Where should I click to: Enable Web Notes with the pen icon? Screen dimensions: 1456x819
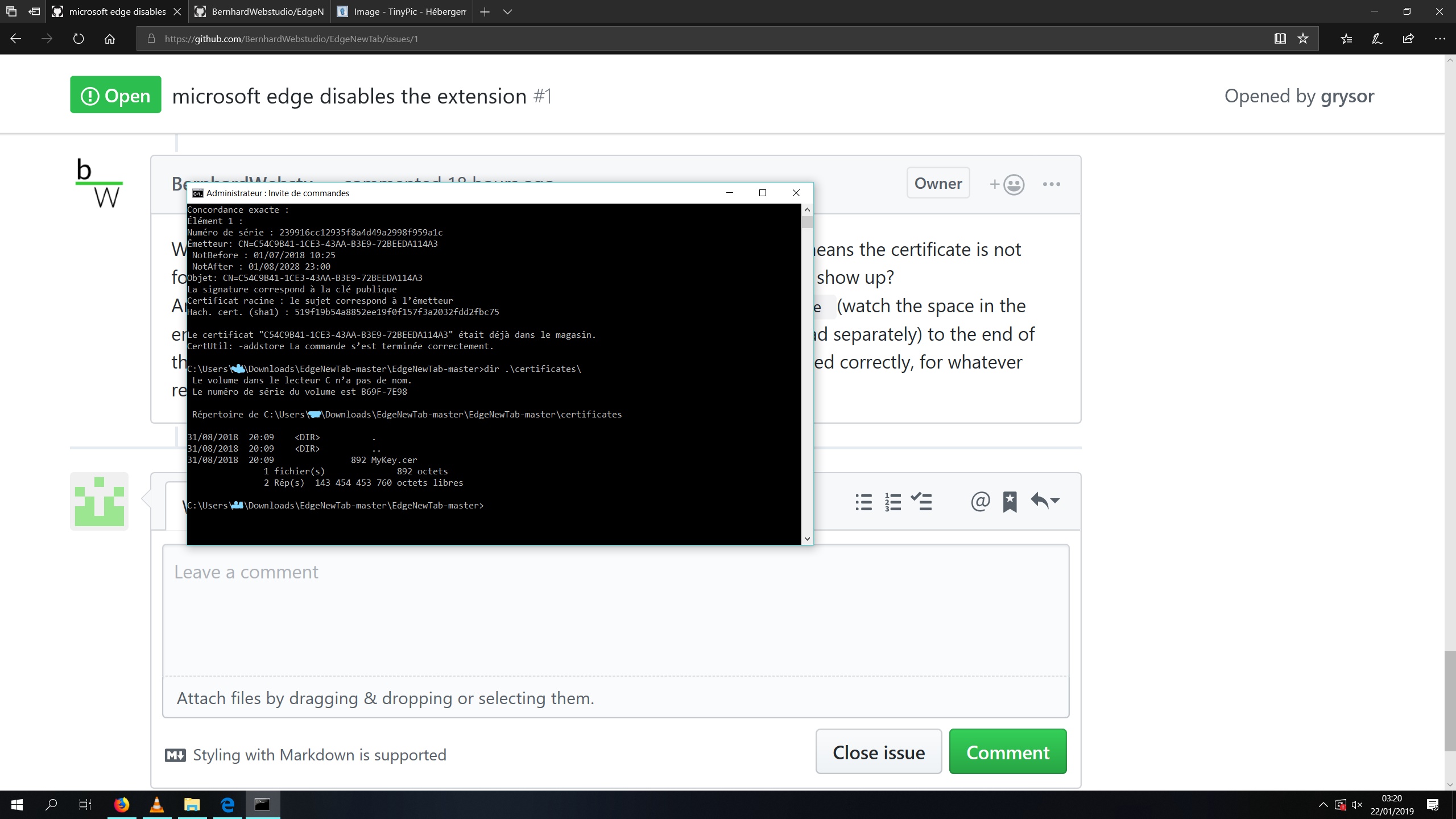(1376, 39)
